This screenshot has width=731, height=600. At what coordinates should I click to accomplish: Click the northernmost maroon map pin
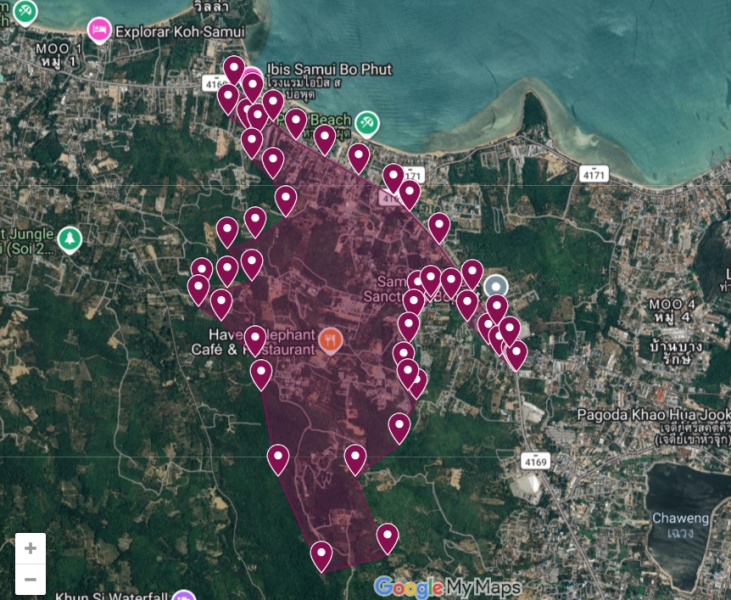click(x=233, y=69)
